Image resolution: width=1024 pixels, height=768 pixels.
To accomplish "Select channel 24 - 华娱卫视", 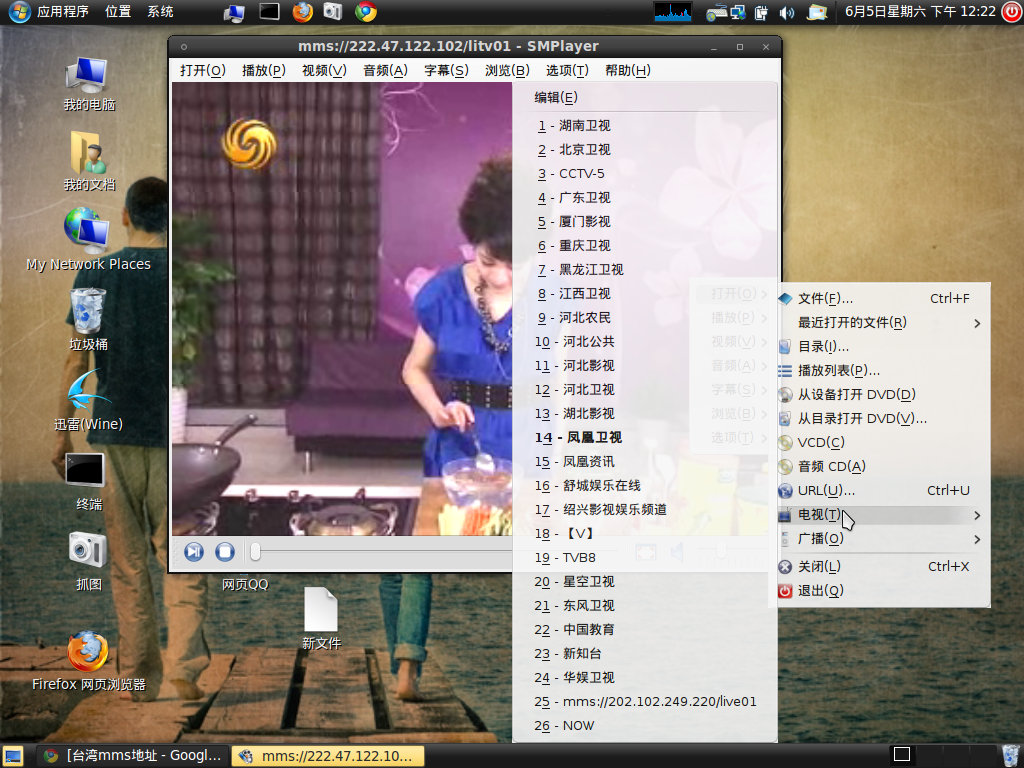I will (x=645, y=678).
